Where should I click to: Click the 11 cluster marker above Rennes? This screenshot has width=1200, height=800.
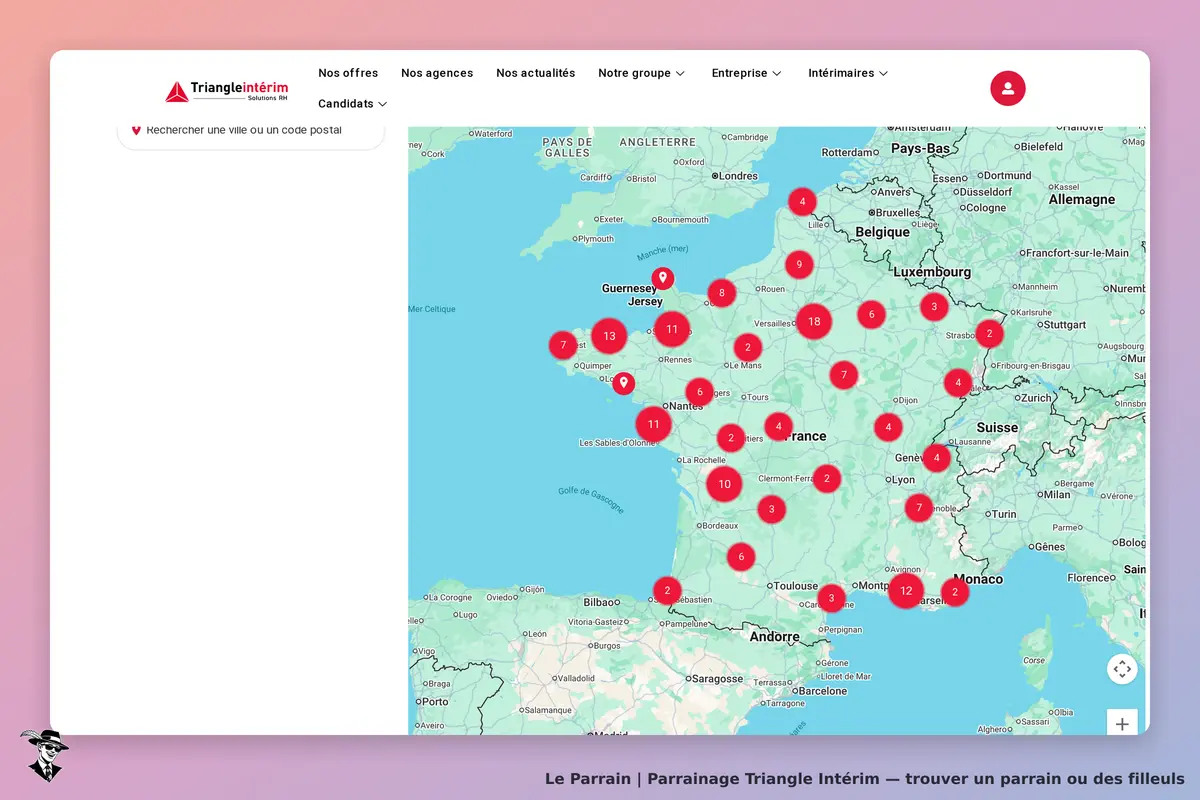click(672, 329)
